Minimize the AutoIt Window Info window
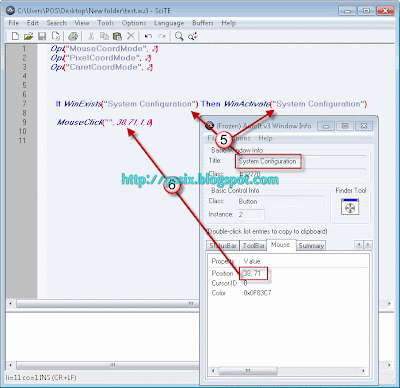The image size is (400, 388). point(326,126)
